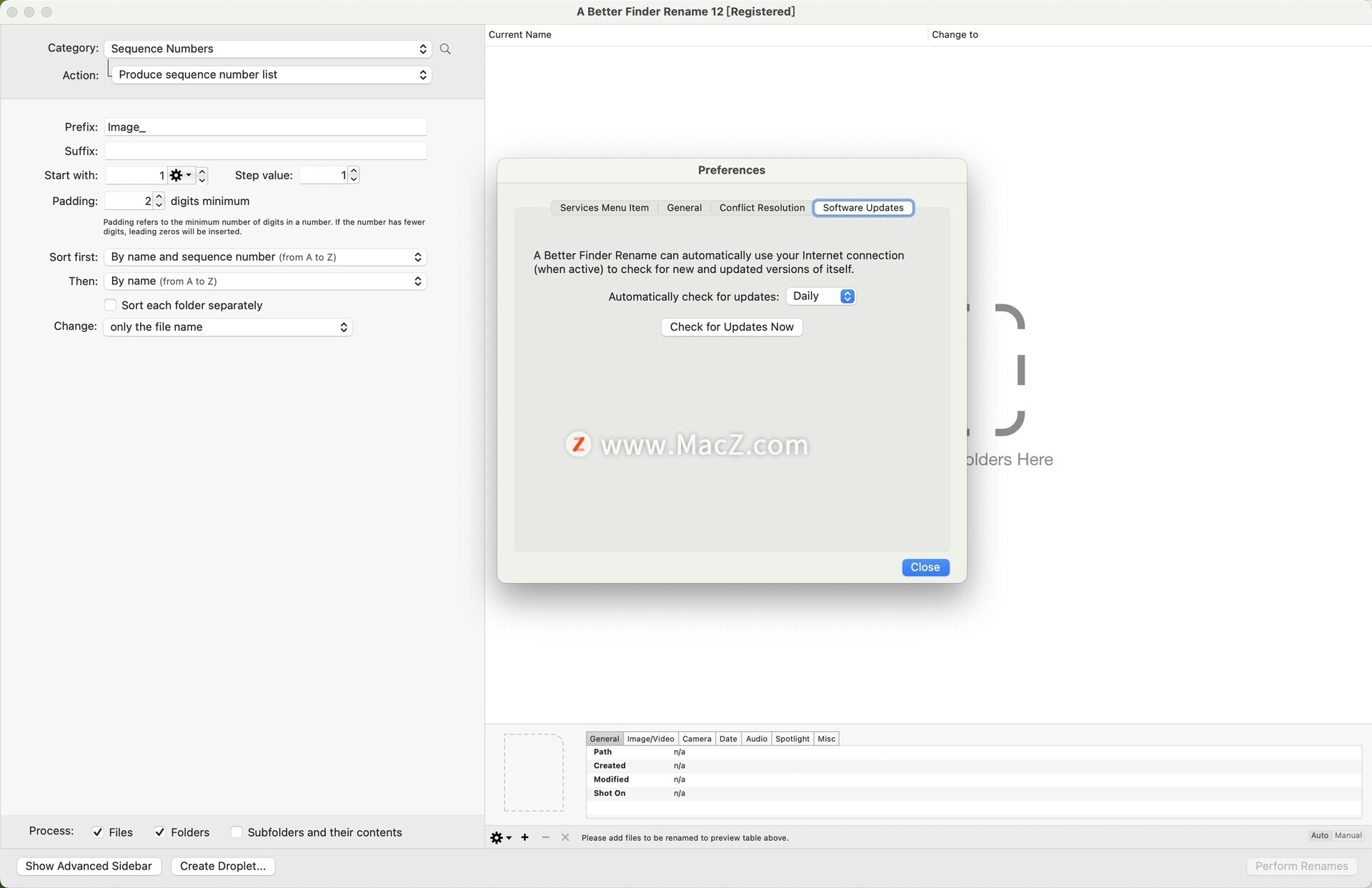Select the Software Updates preferences tab

tap(863, 208)
